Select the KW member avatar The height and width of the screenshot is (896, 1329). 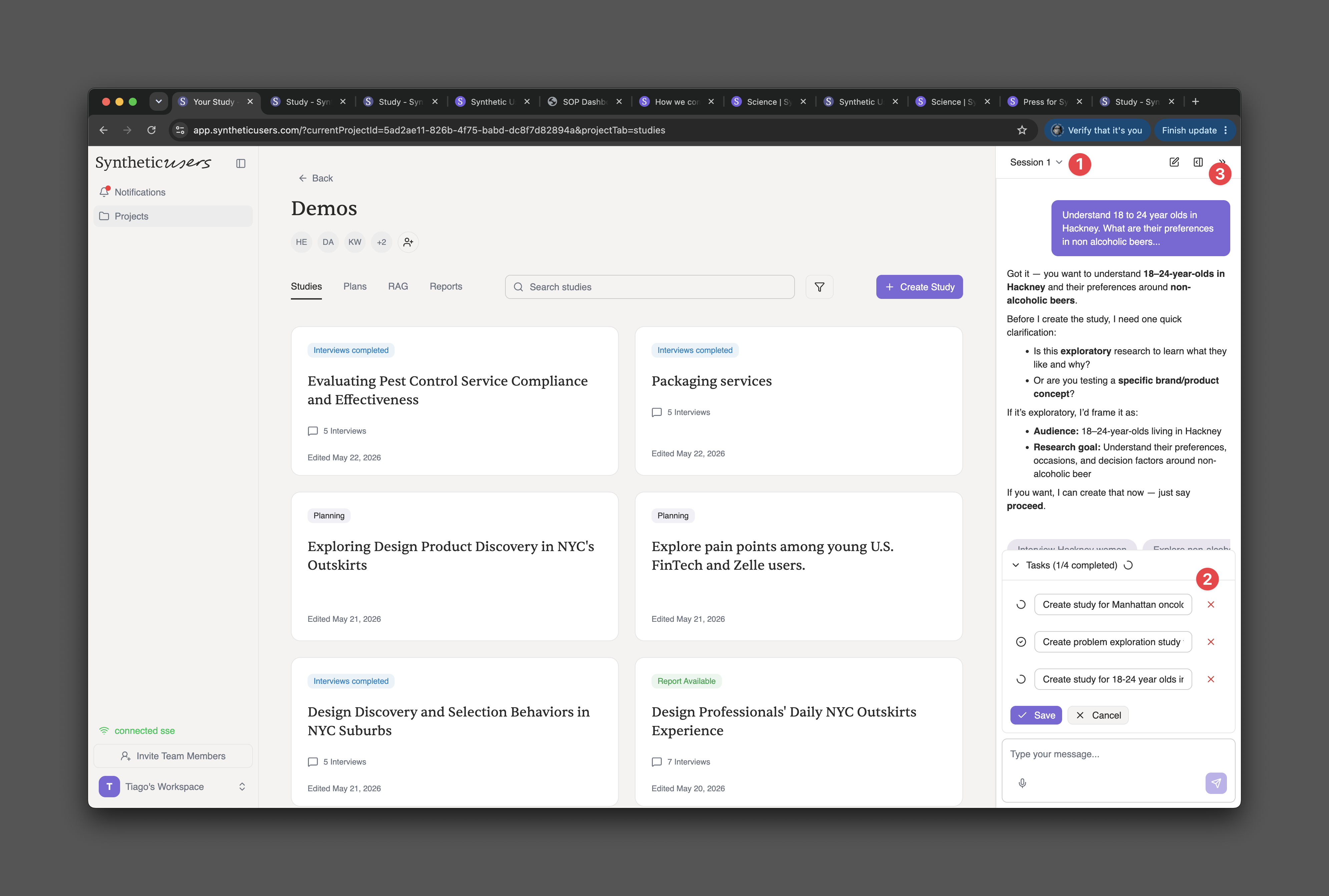point(355,242)
